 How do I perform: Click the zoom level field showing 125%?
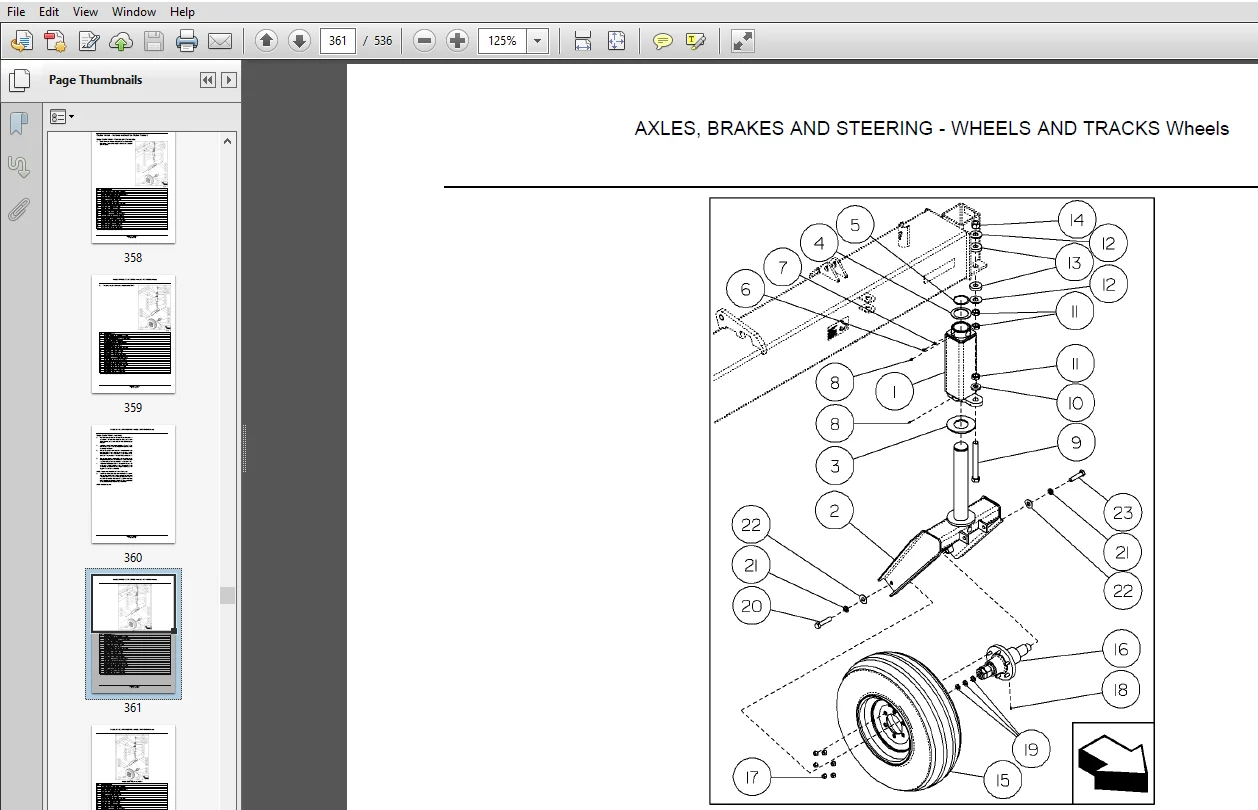click(503, 41)
